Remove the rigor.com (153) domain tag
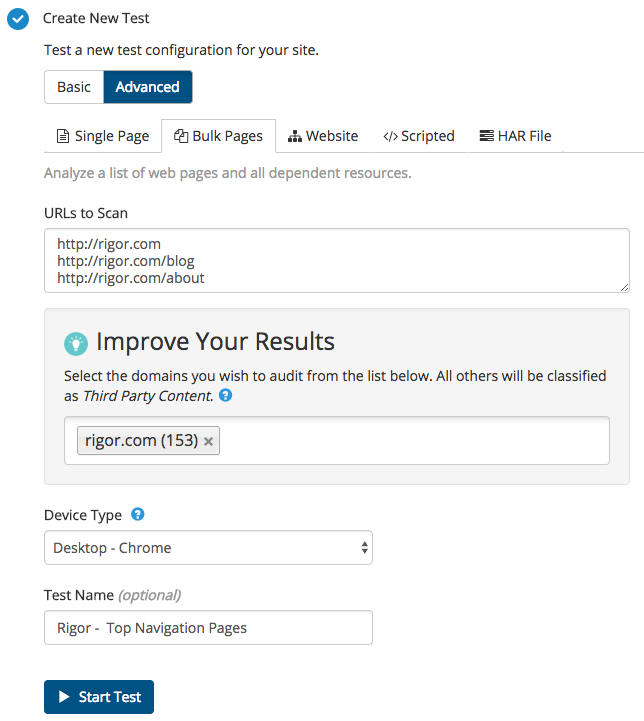 click(208, 441)
